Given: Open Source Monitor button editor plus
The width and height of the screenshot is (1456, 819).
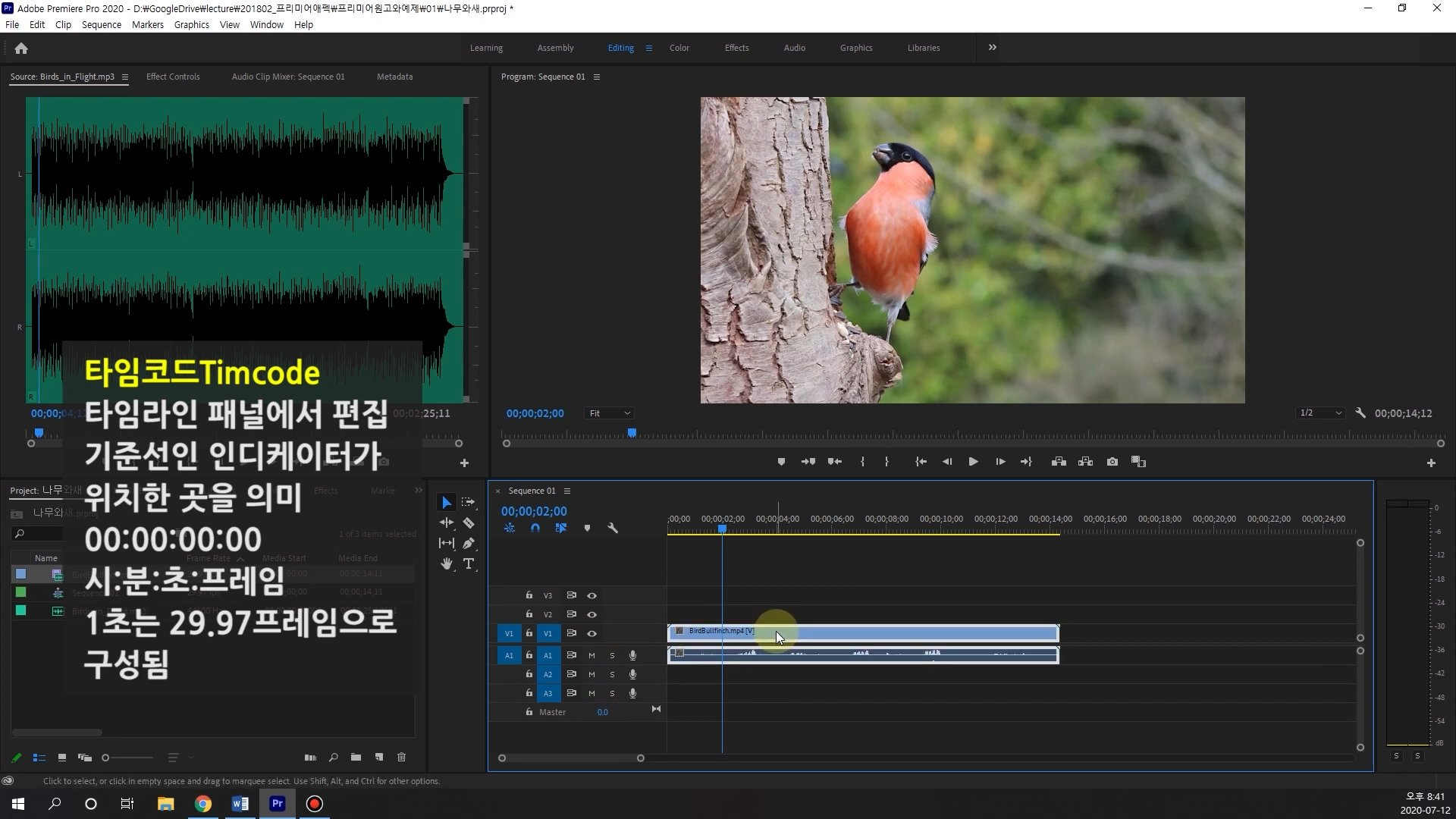Looking at the screenshot, I should (465, 463).
